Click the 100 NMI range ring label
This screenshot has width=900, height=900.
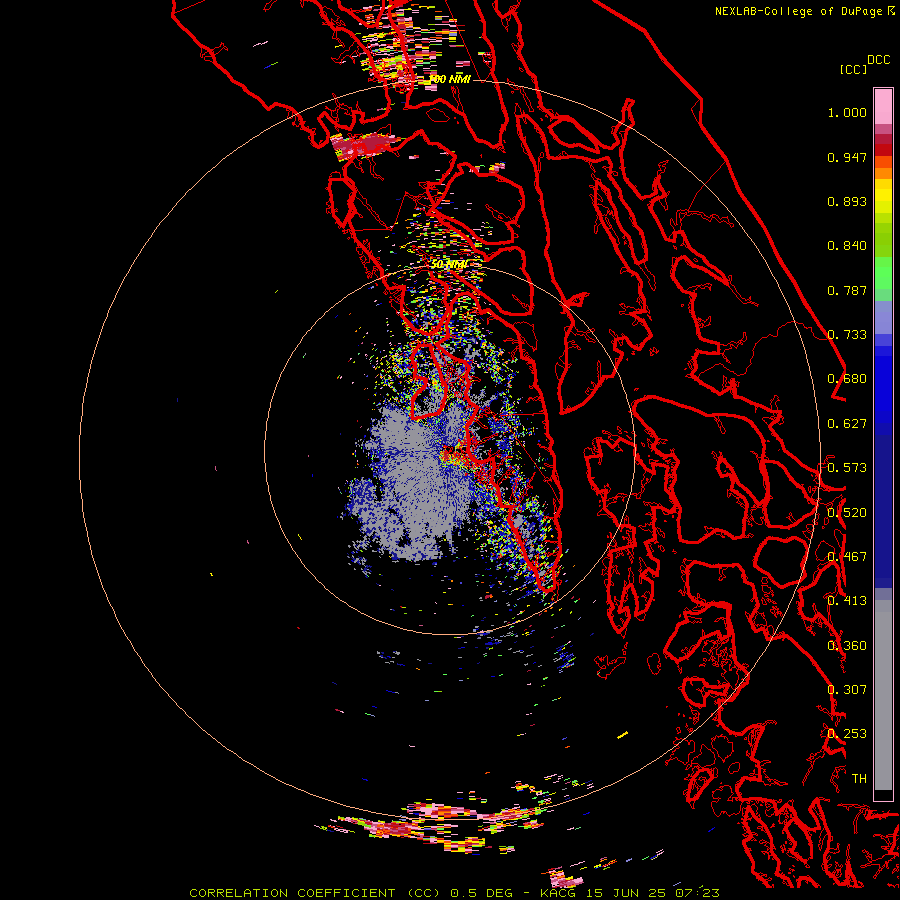[450, 79]
